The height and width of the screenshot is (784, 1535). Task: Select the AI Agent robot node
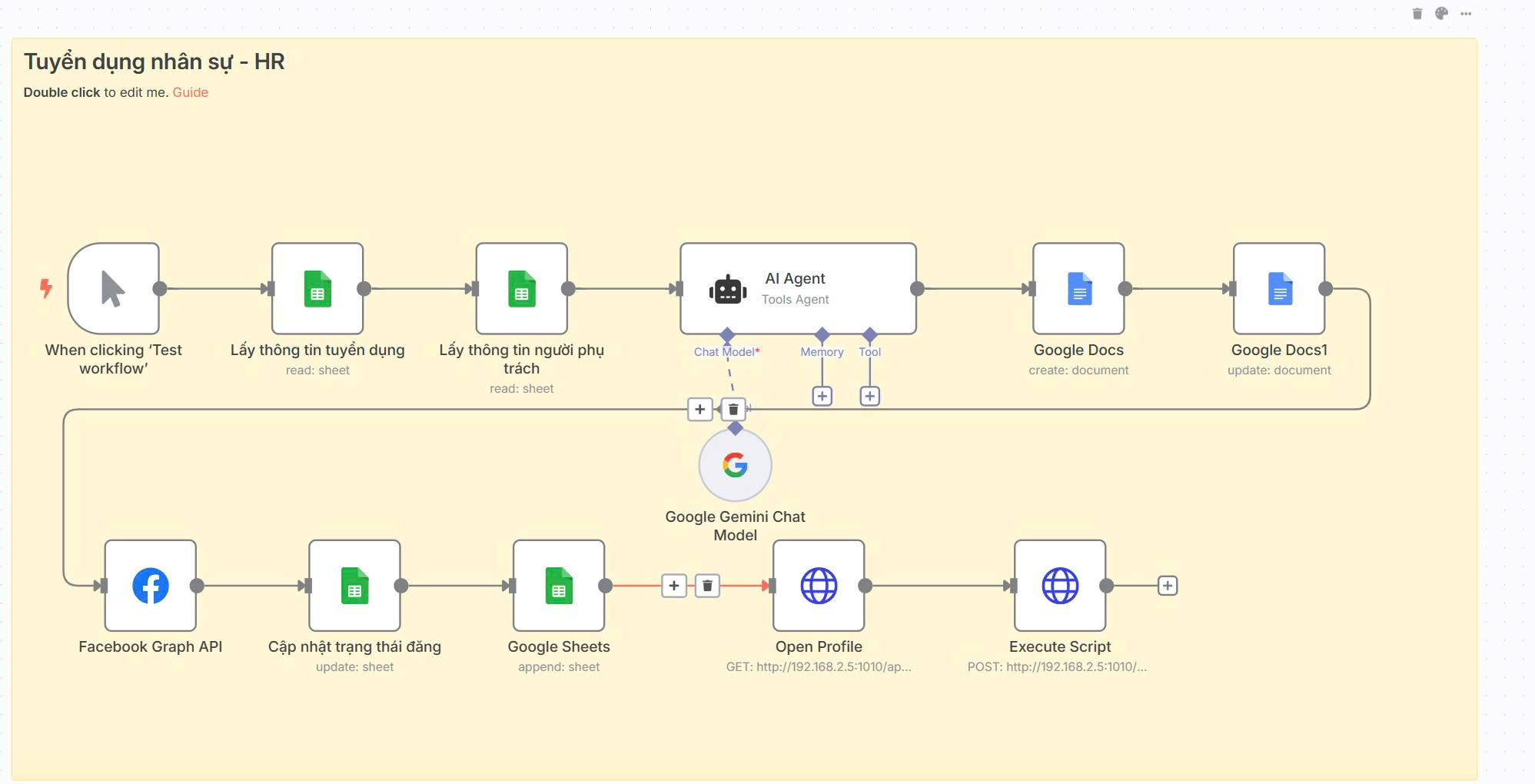point(797,289)
